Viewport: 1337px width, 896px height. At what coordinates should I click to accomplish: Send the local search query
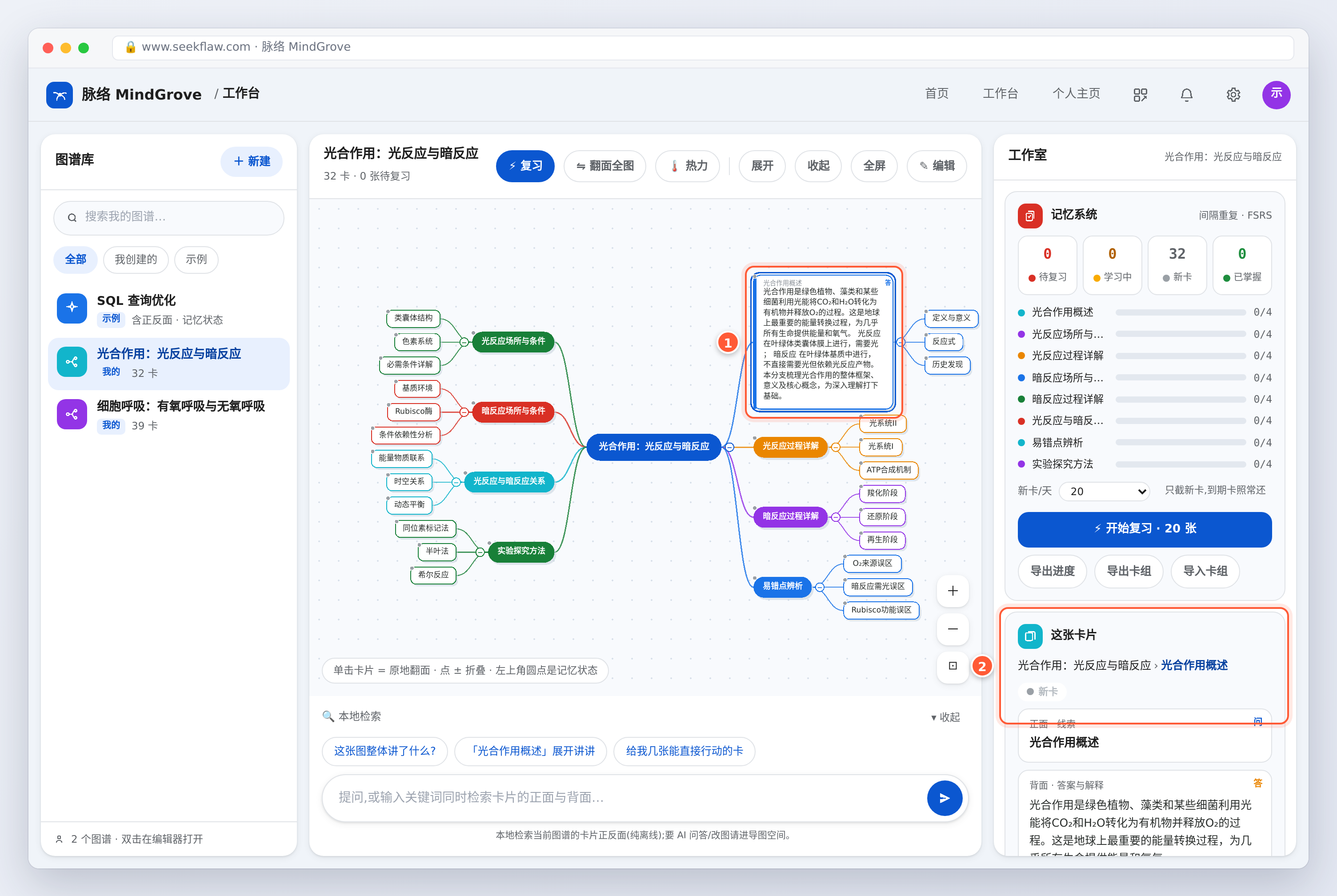tap(945, 798)
